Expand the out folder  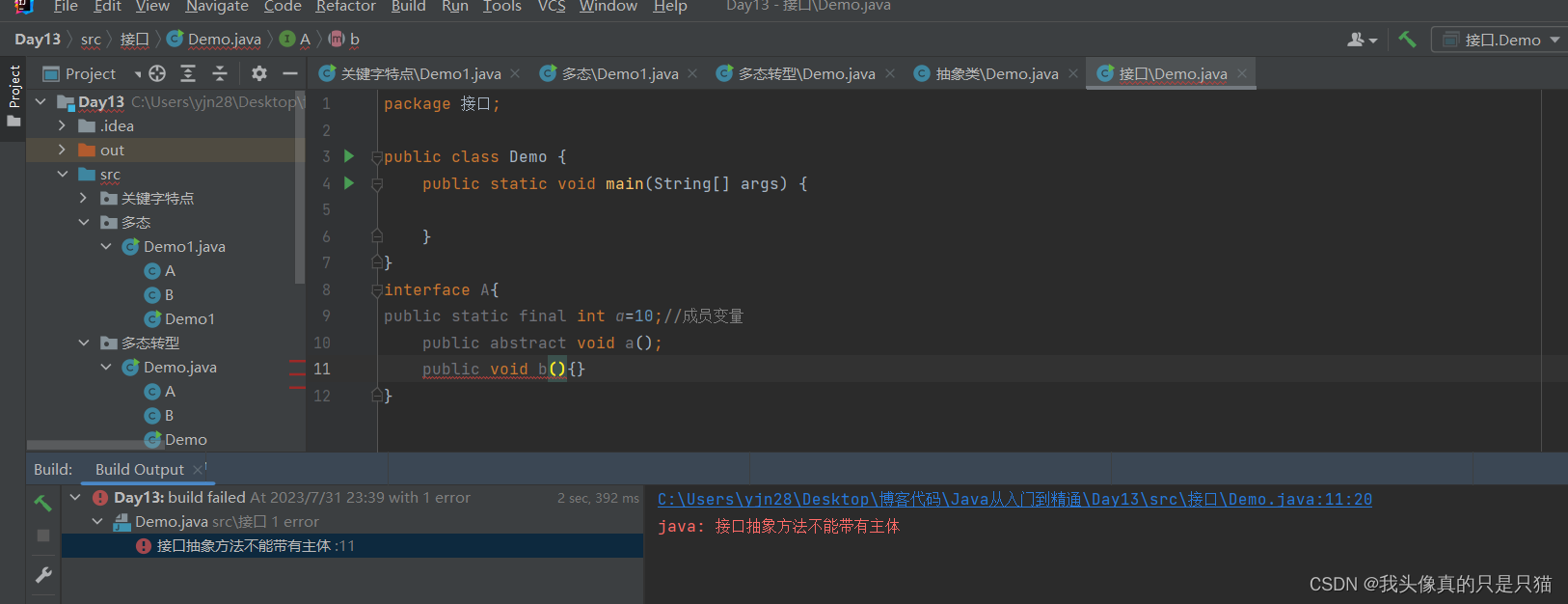tap(62, 150)
